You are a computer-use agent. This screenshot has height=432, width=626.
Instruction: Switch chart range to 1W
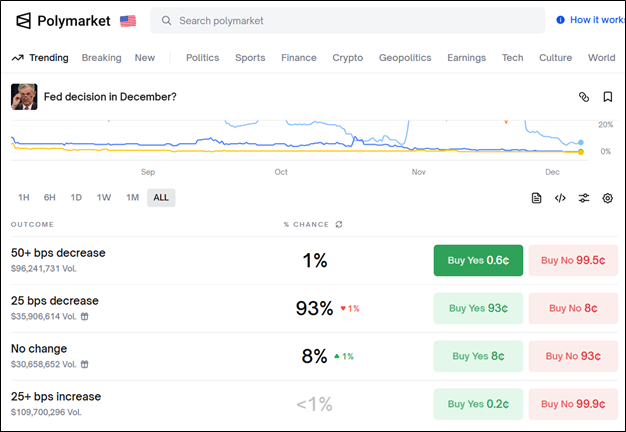pos(104,198)
